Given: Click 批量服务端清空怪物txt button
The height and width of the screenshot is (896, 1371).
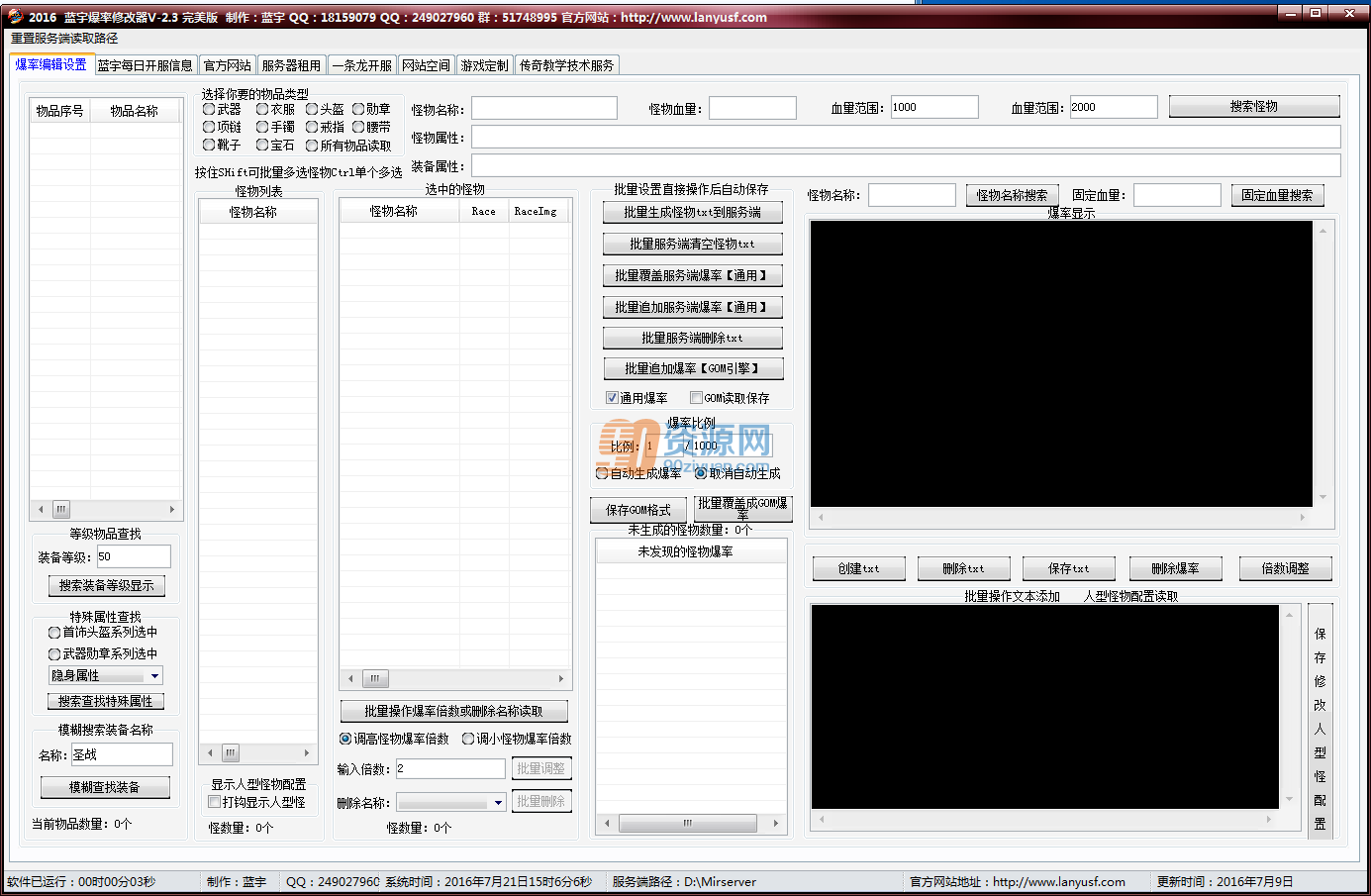Looking at the screenshot, I should tap(693, 244).
